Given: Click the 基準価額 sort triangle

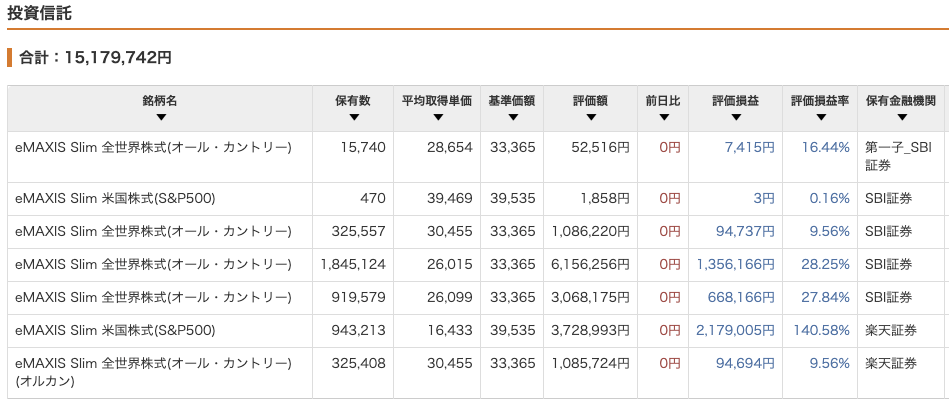Looking at the screenshot, I should [x=511, y=118].
